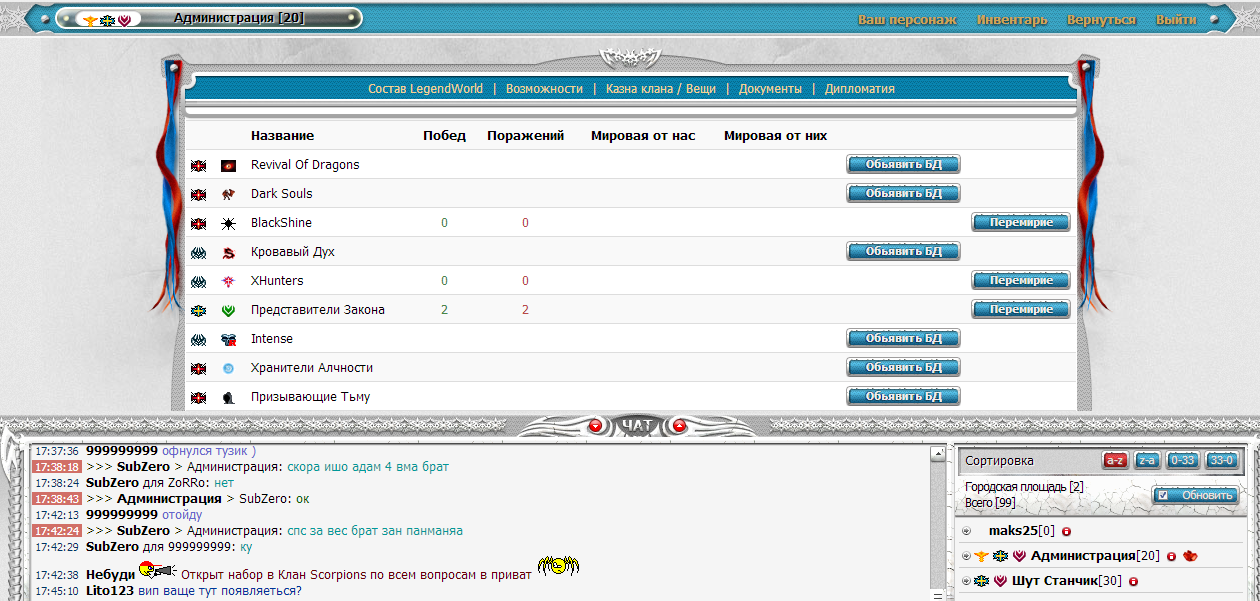The width and height of the screenshot is (1260, 601).
Task: Click the ЧАТ label on divider
Action: [637, 426]
